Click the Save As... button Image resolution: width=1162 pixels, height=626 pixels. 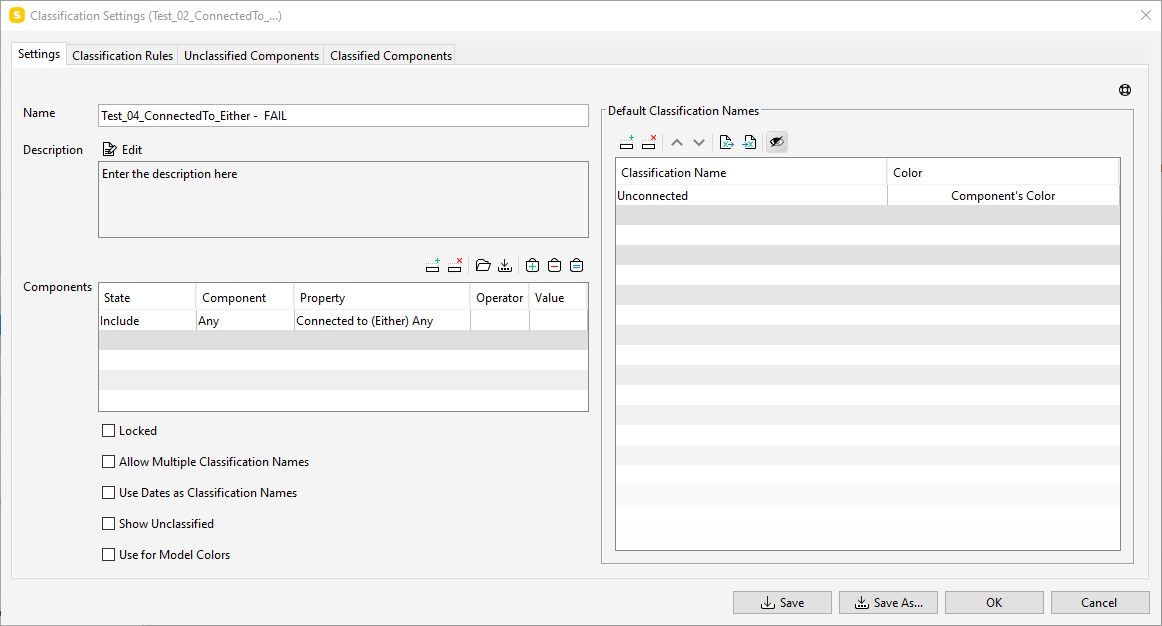889,602
